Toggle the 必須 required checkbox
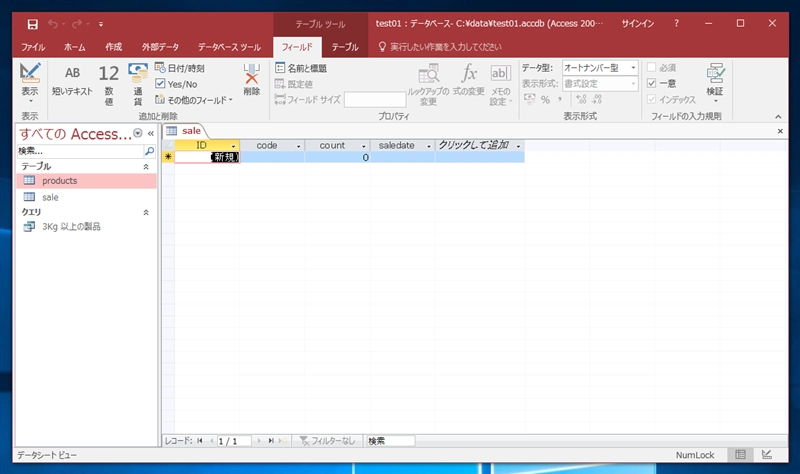The image size is (800, 474). coord(652,67)
